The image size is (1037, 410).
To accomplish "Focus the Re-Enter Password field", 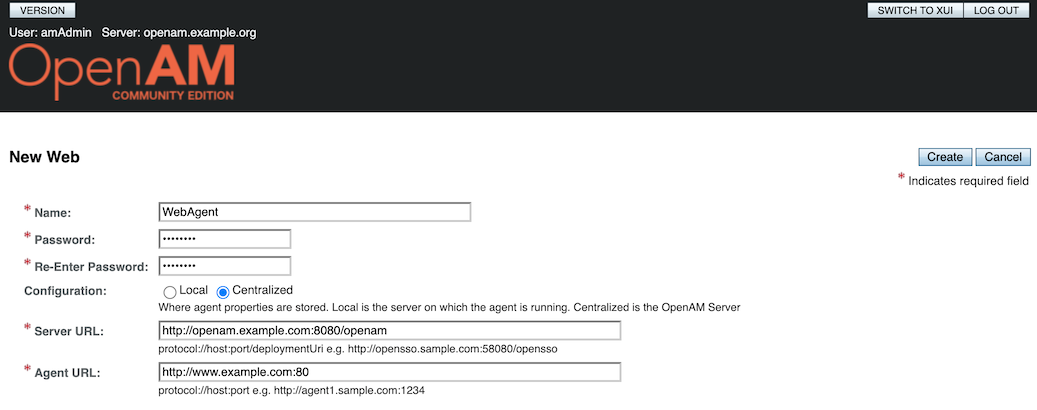I will click(225, 266).
